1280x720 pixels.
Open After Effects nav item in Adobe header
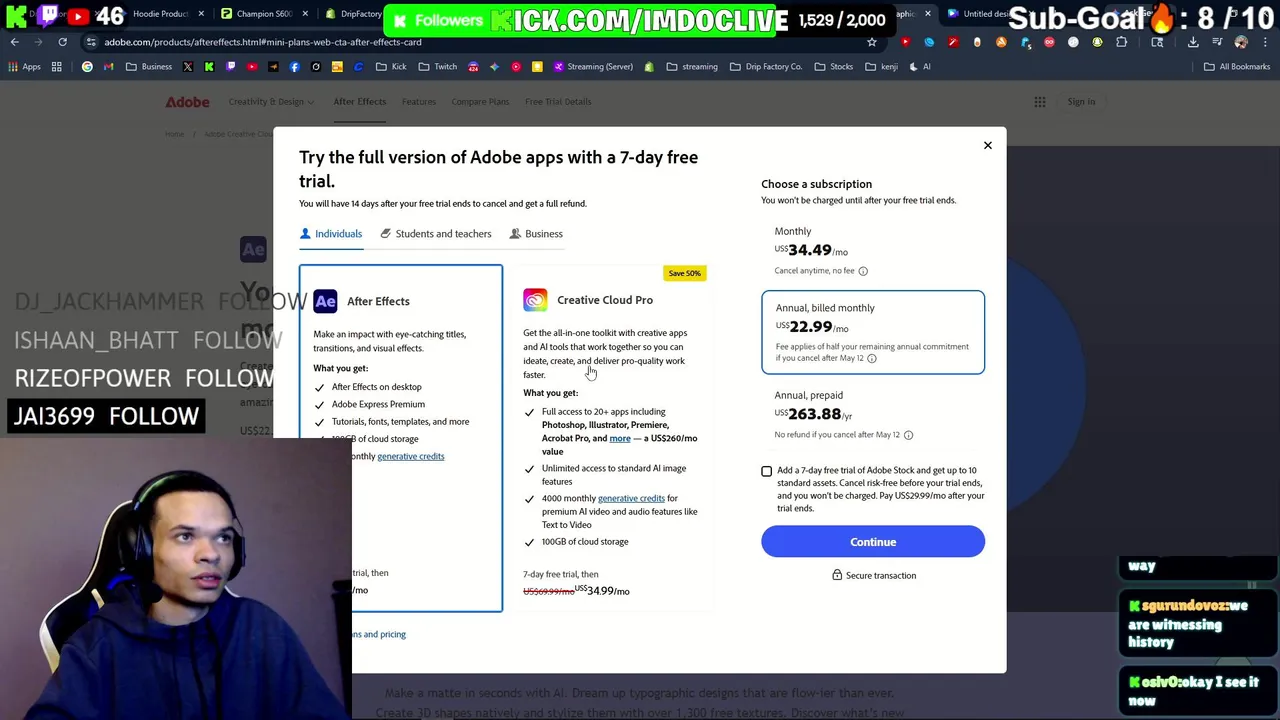pos(360,102)
